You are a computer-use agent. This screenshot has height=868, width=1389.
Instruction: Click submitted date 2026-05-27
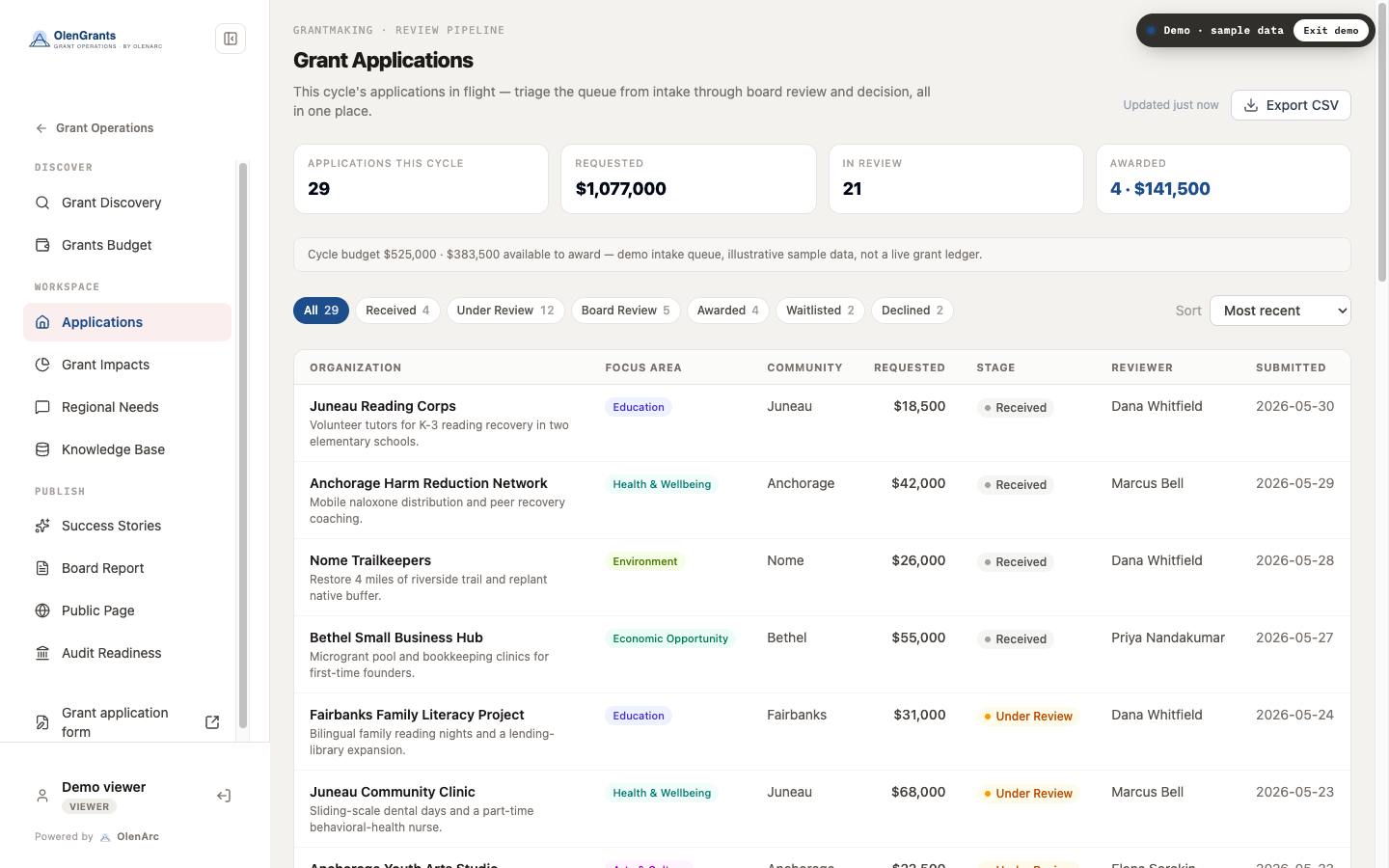click(1294, 637)
